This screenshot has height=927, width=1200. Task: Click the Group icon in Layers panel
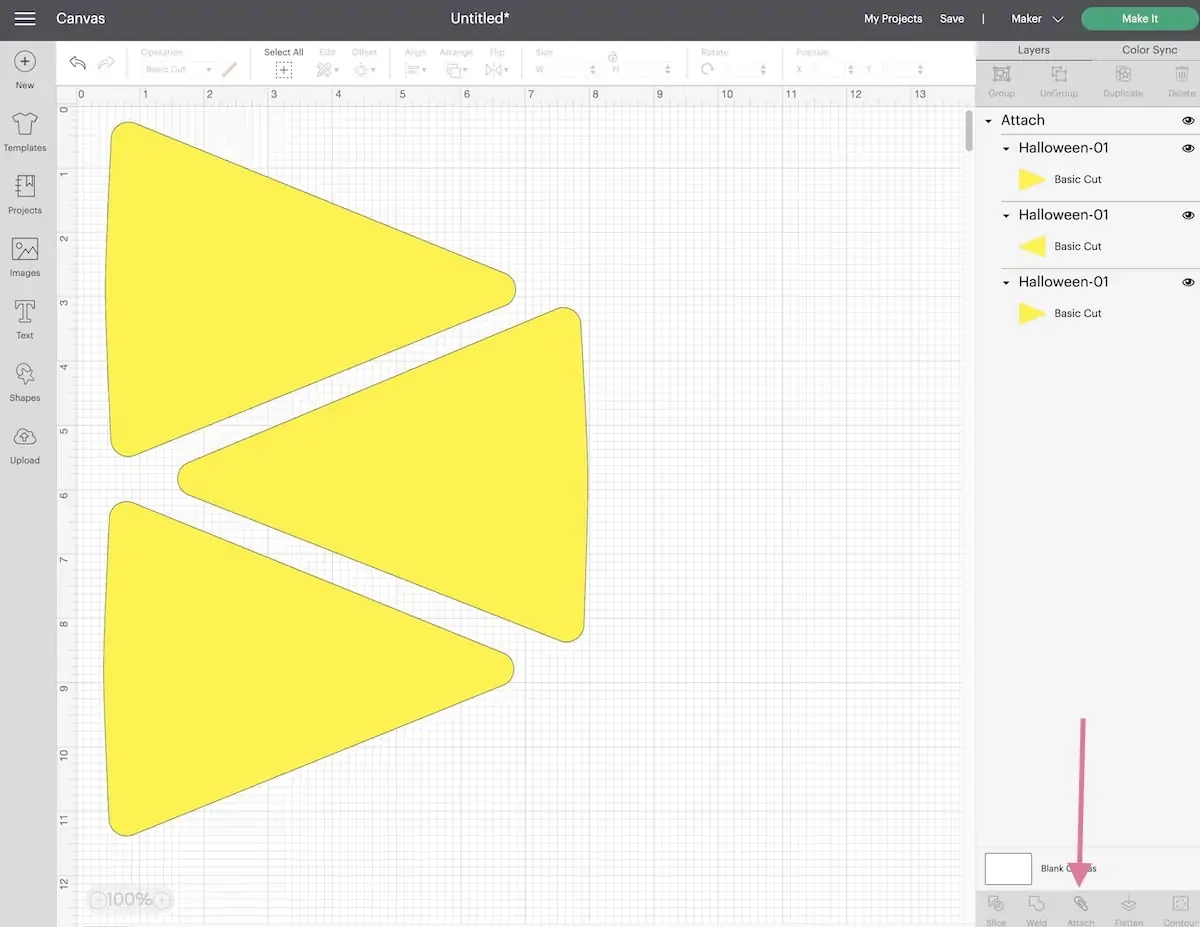point(1001,75)
